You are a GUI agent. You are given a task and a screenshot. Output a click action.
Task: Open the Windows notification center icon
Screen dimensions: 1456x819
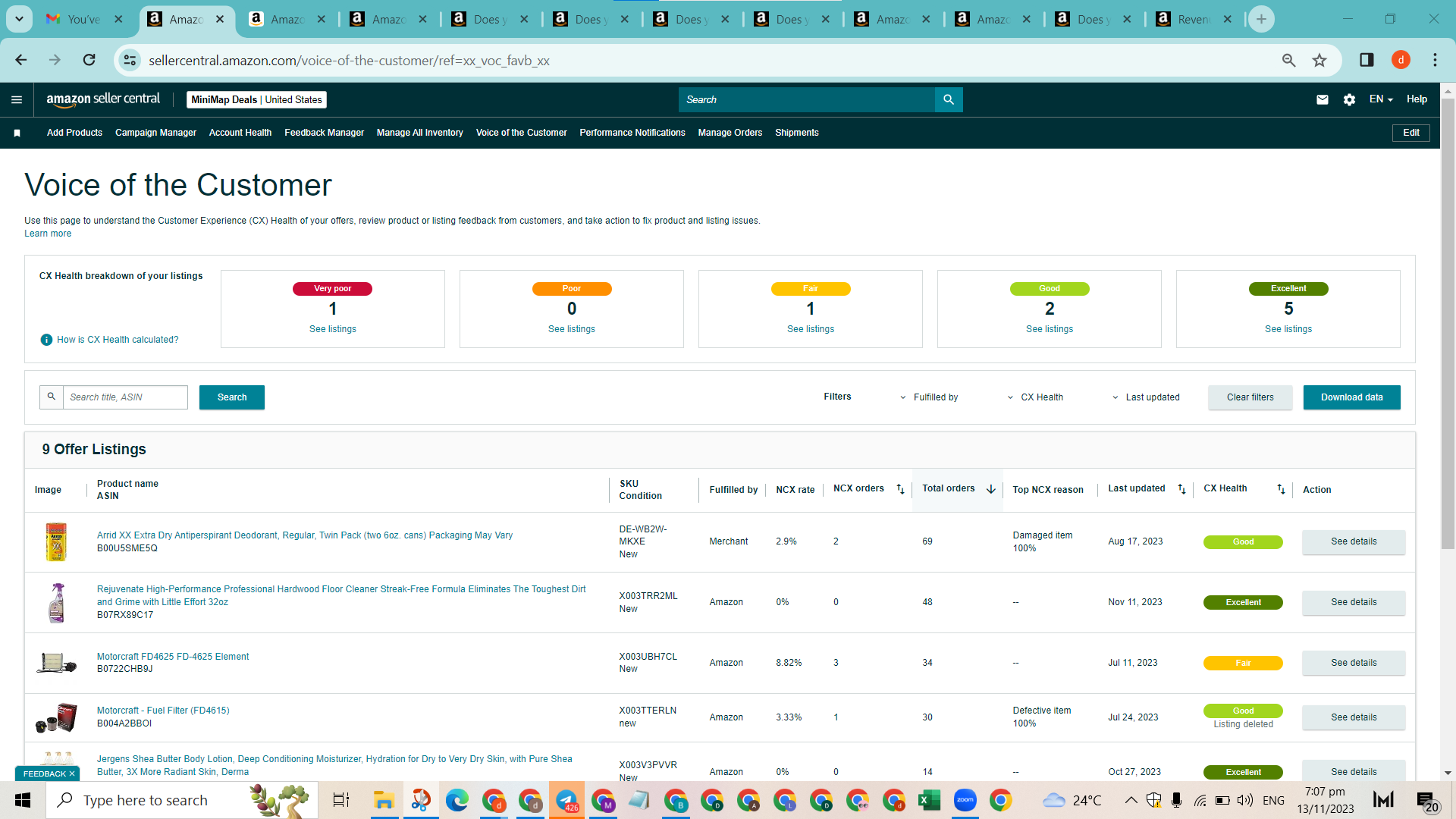click(1427, 801)
